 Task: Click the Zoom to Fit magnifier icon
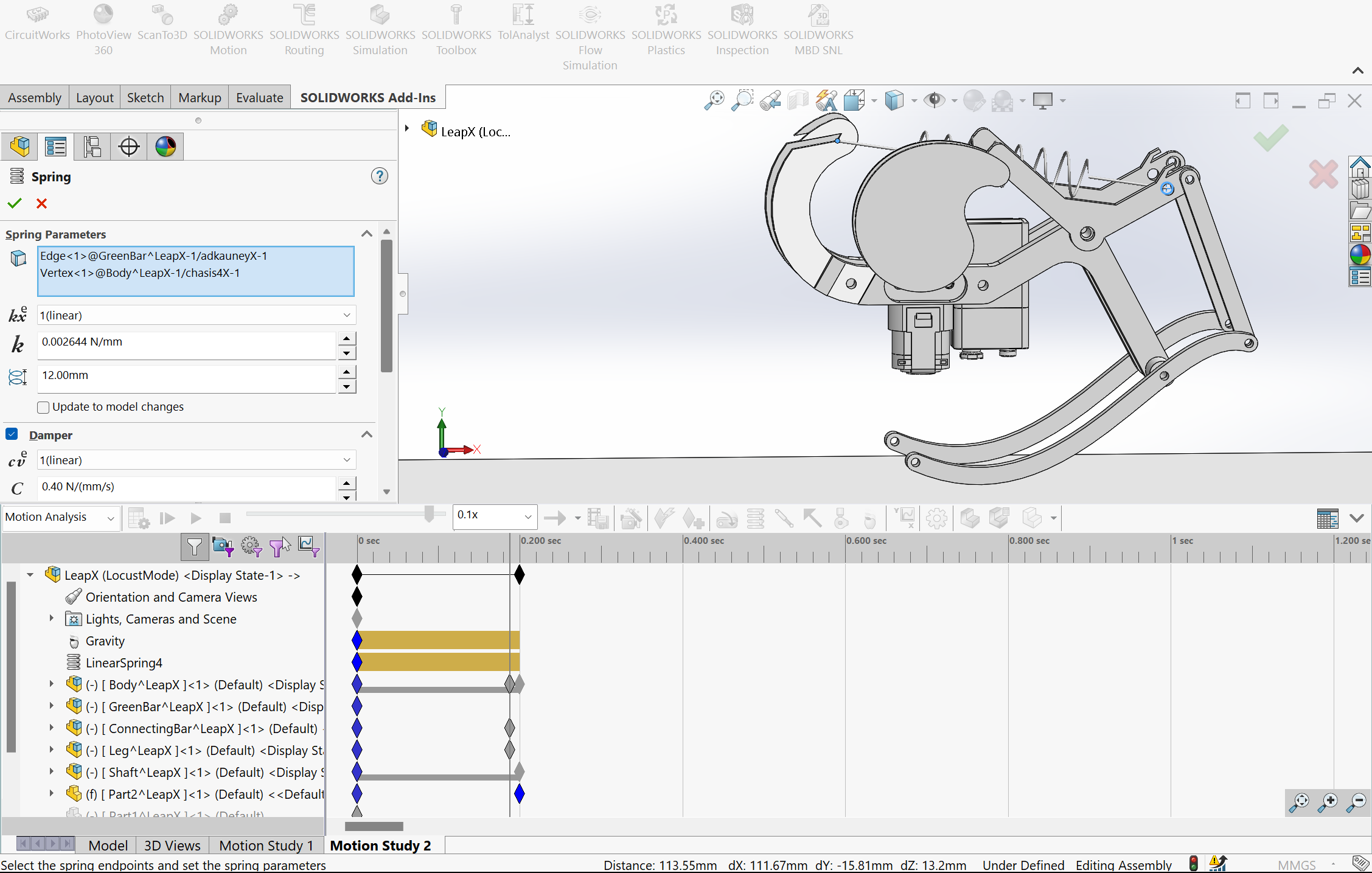pyautogui.click(x=714, y=100)
